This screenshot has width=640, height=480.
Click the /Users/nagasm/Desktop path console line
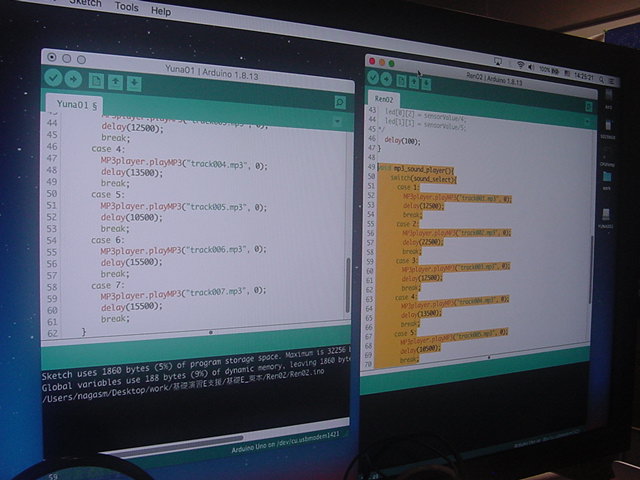[x=183, y=385]
